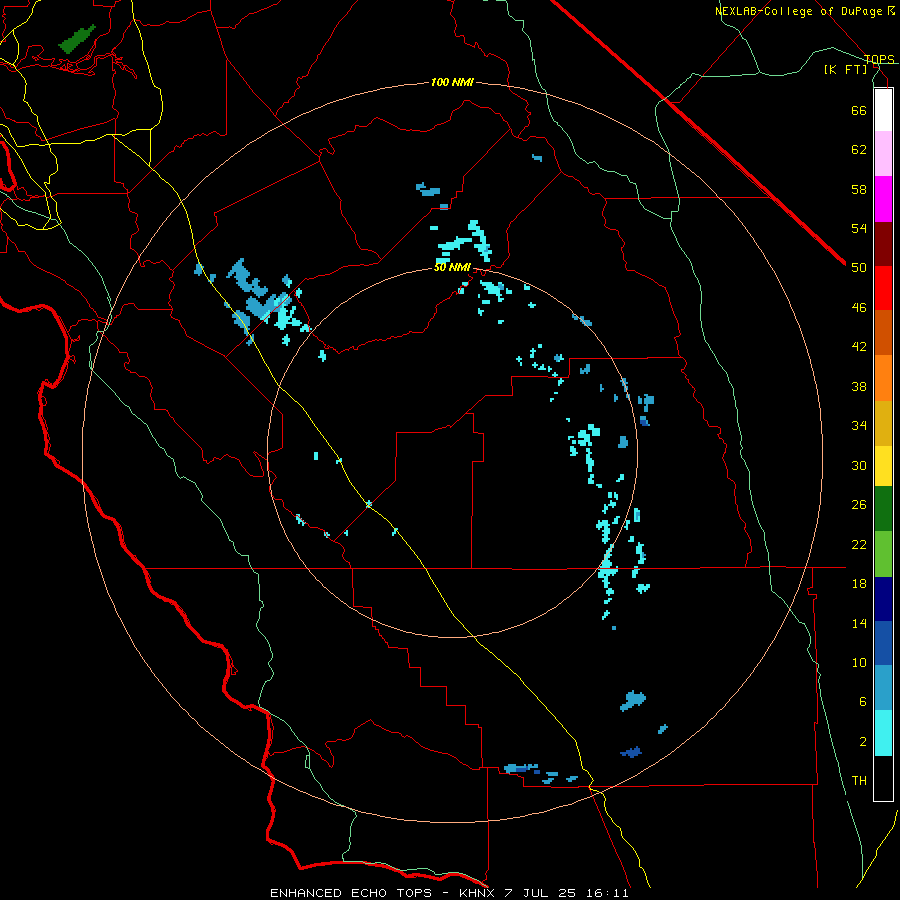Screen dimensions: 900x900
Task: Click the bright yellow legend band
Action: click(883, 466)
